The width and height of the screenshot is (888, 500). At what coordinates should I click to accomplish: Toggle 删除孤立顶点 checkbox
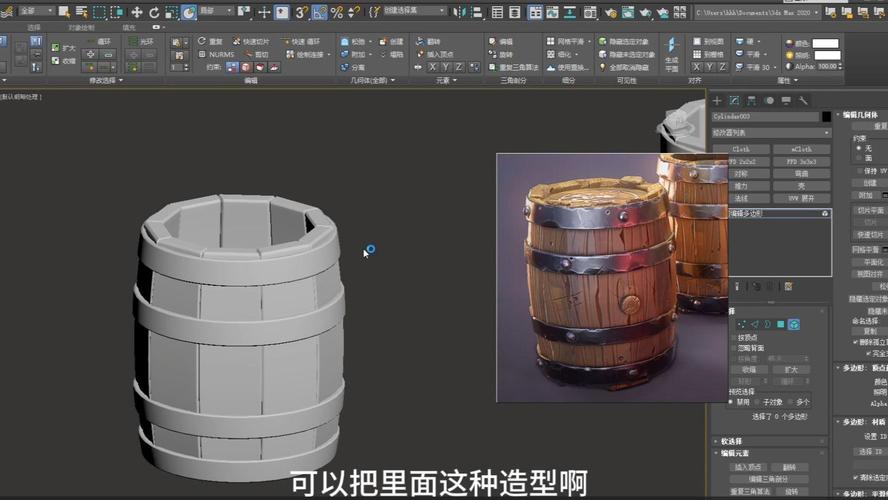tap(855, 342)
